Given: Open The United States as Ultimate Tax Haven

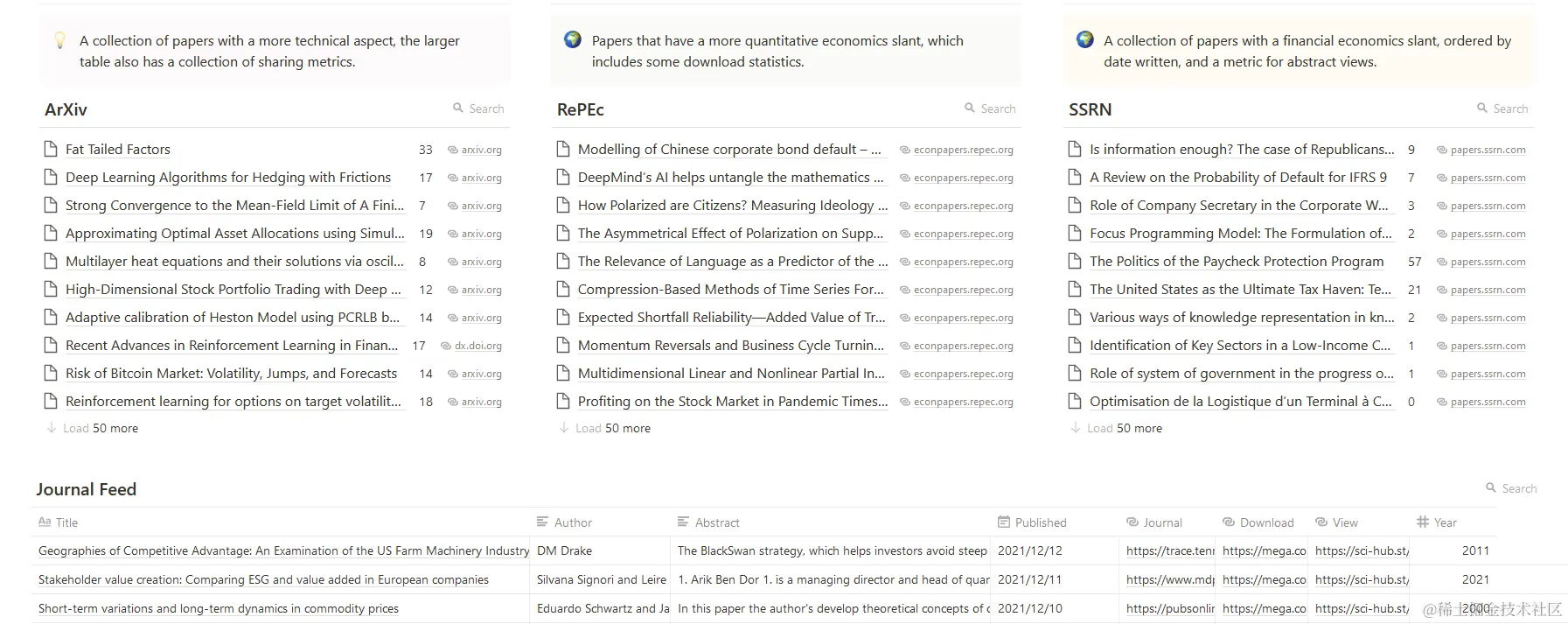Looking at the screenshot, I should tap(1240, 290).
